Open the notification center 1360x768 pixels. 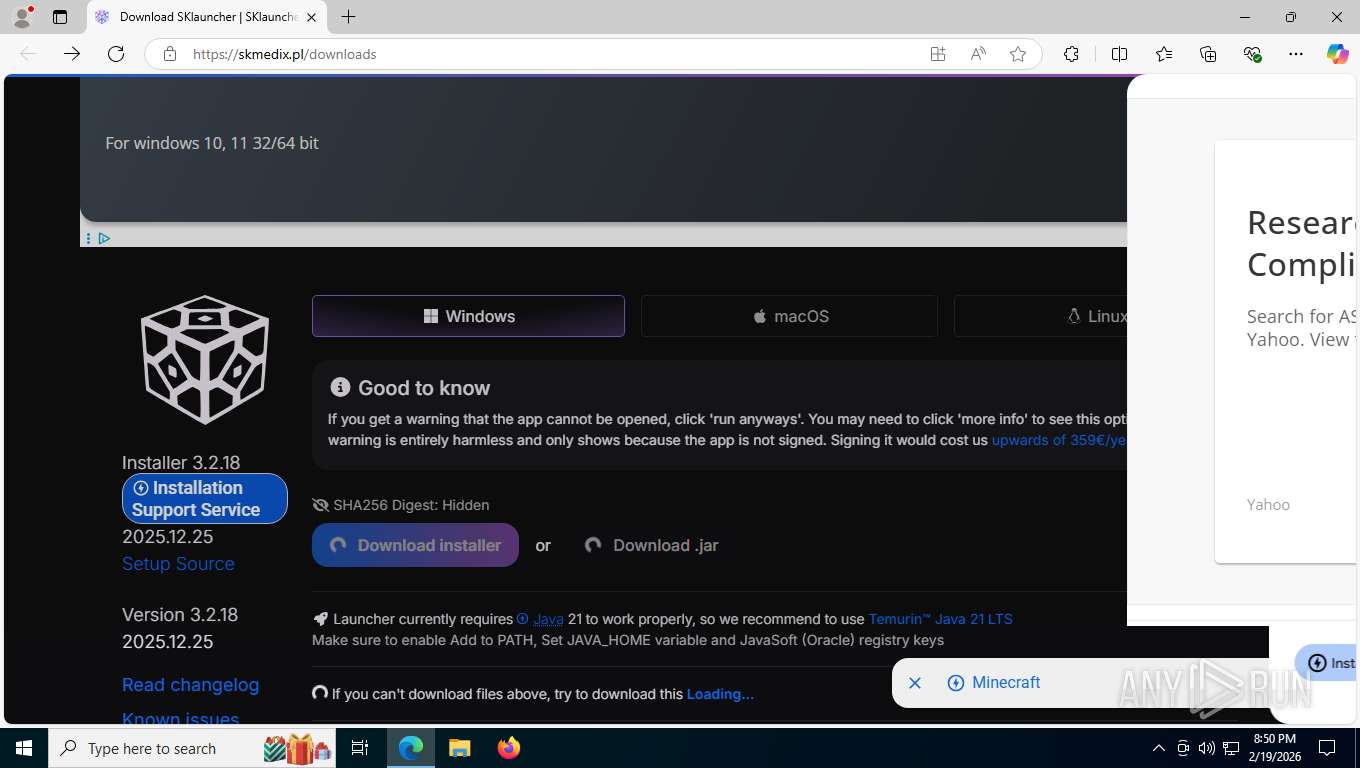point(1327,748)
